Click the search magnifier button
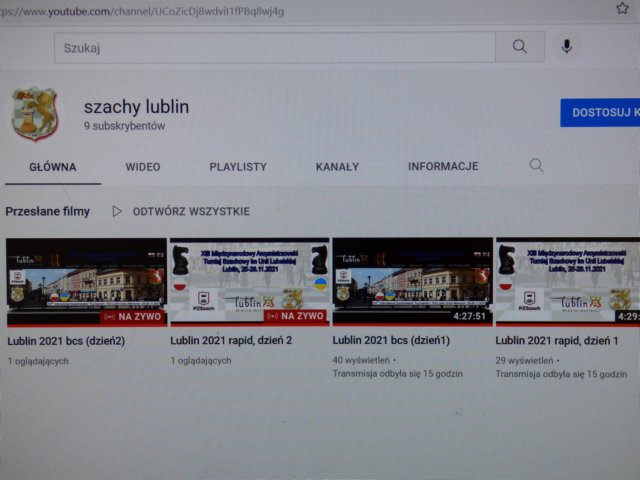640x480 pixels. (x=520, y=47)
